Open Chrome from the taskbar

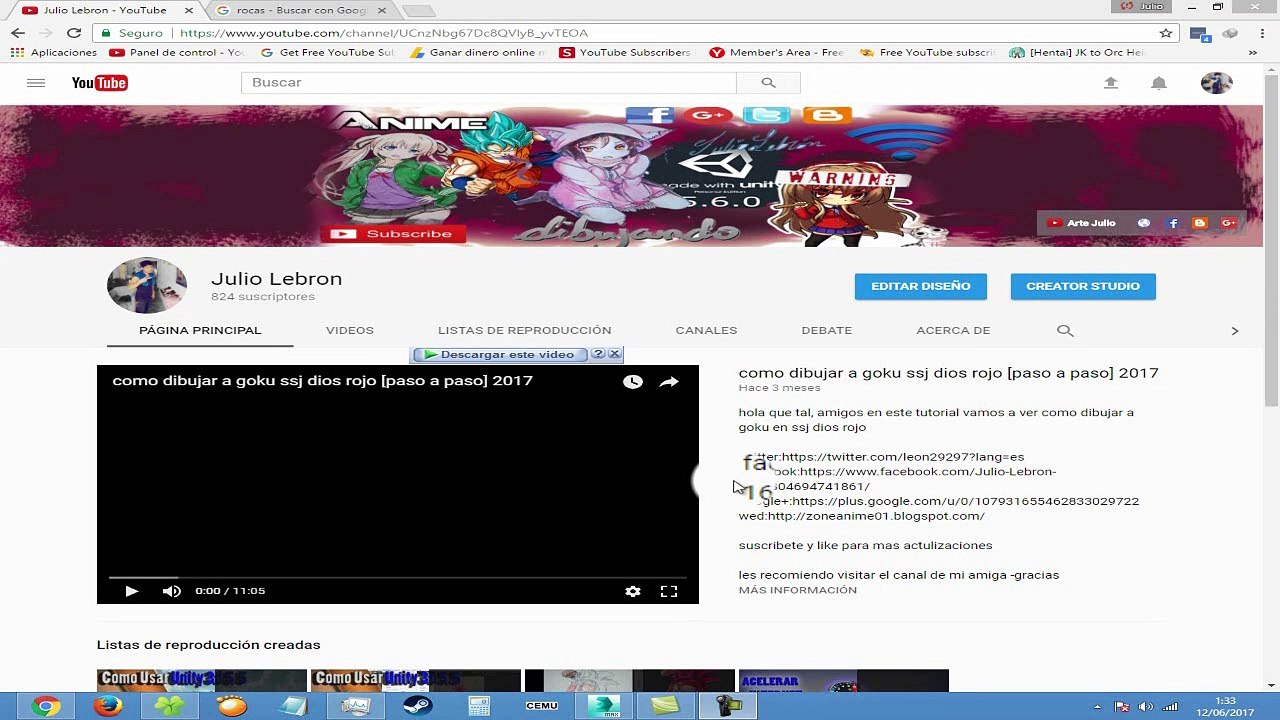pyautogui.click(x=44, y=706)
